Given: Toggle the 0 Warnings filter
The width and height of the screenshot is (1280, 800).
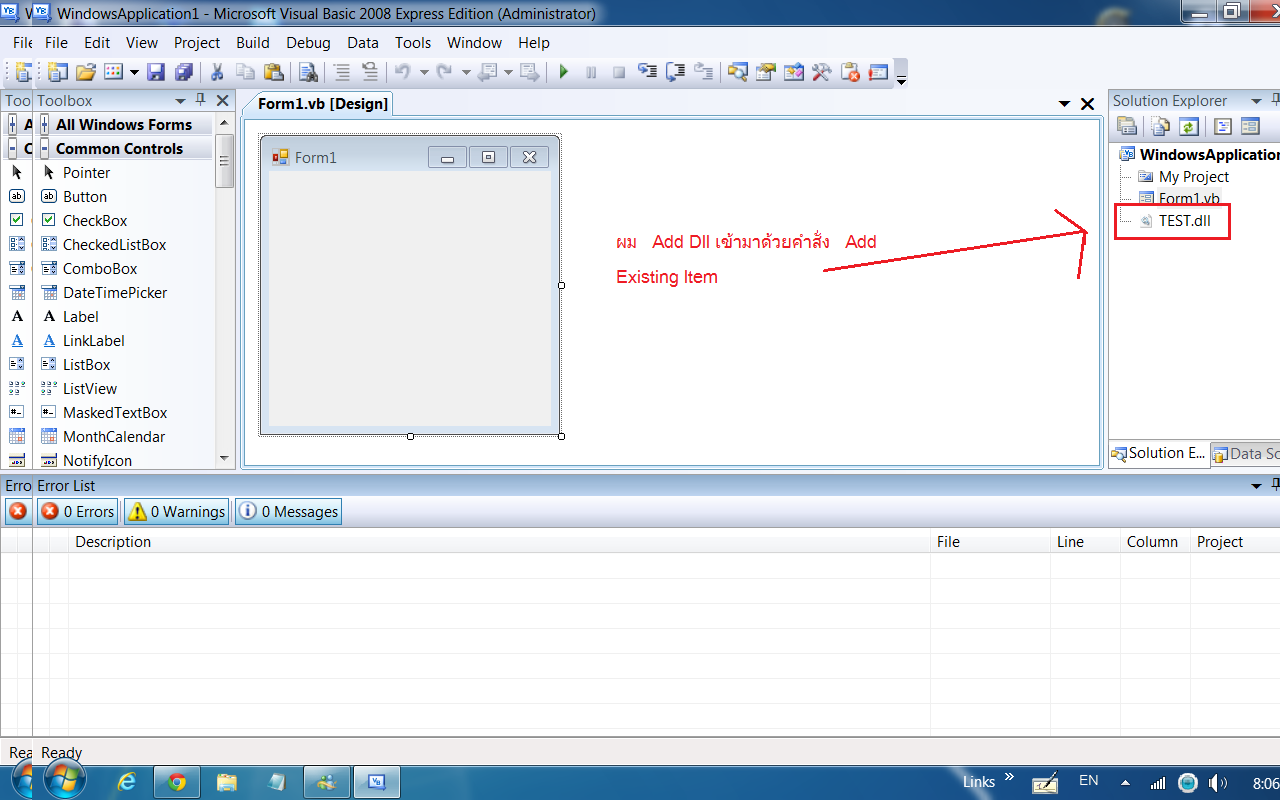Looking at the screenshot, I should [x=176, y=512].
